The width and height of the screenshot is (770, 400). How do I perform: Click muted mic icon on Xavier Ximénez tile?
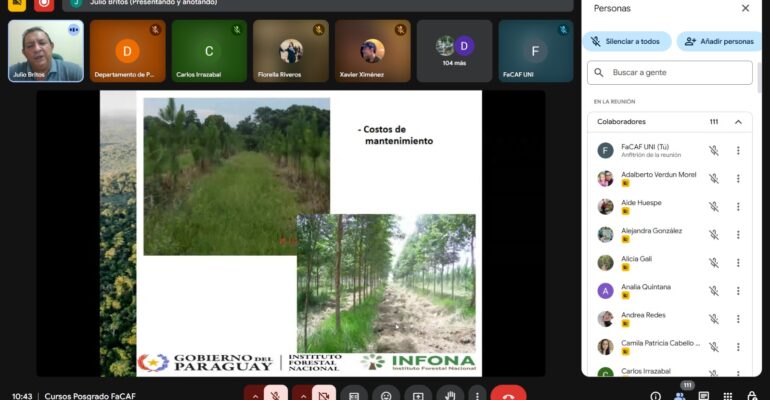click(400, 30)
